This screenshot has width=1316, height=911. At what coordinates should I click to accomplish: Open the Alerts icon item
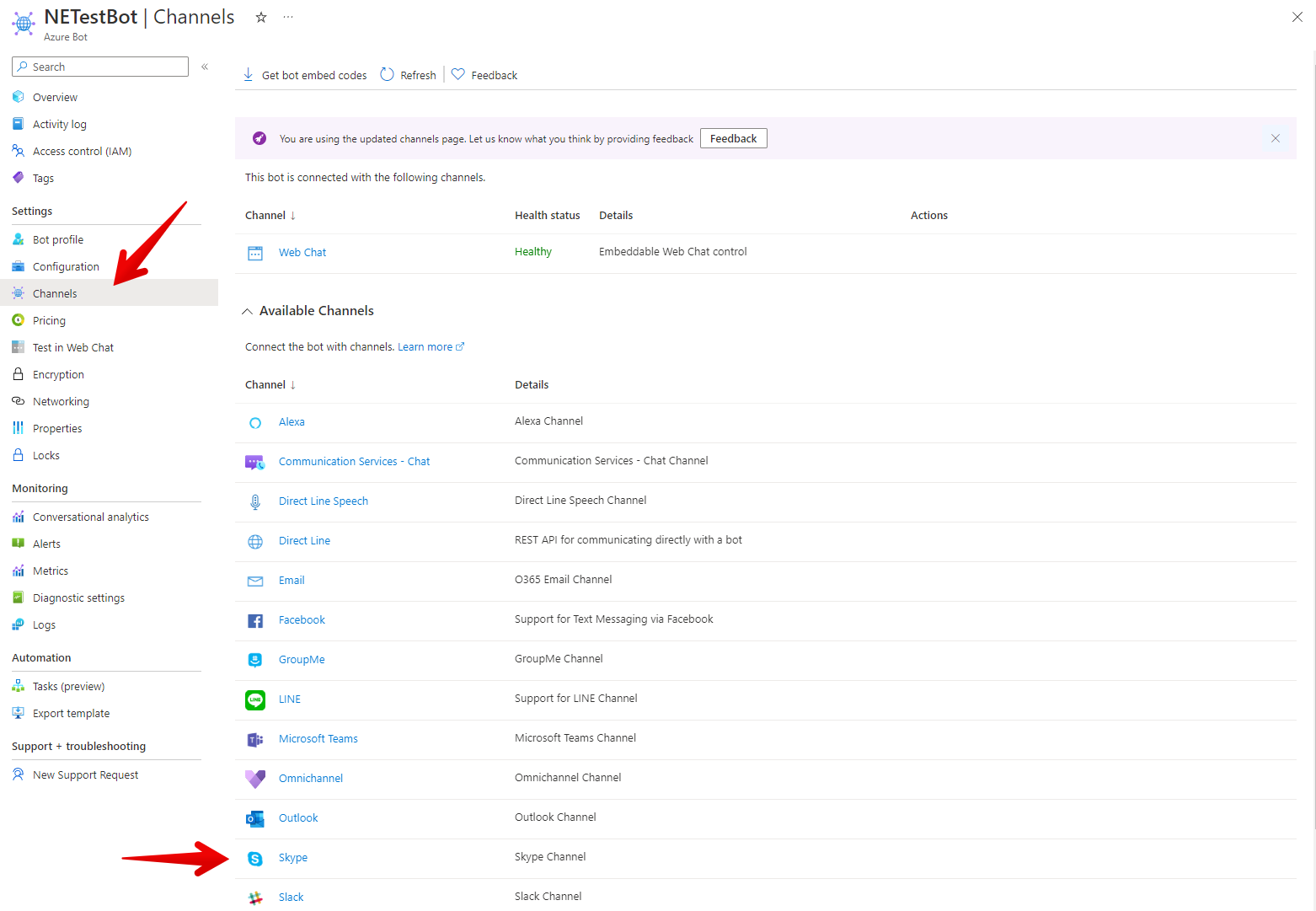19,544
